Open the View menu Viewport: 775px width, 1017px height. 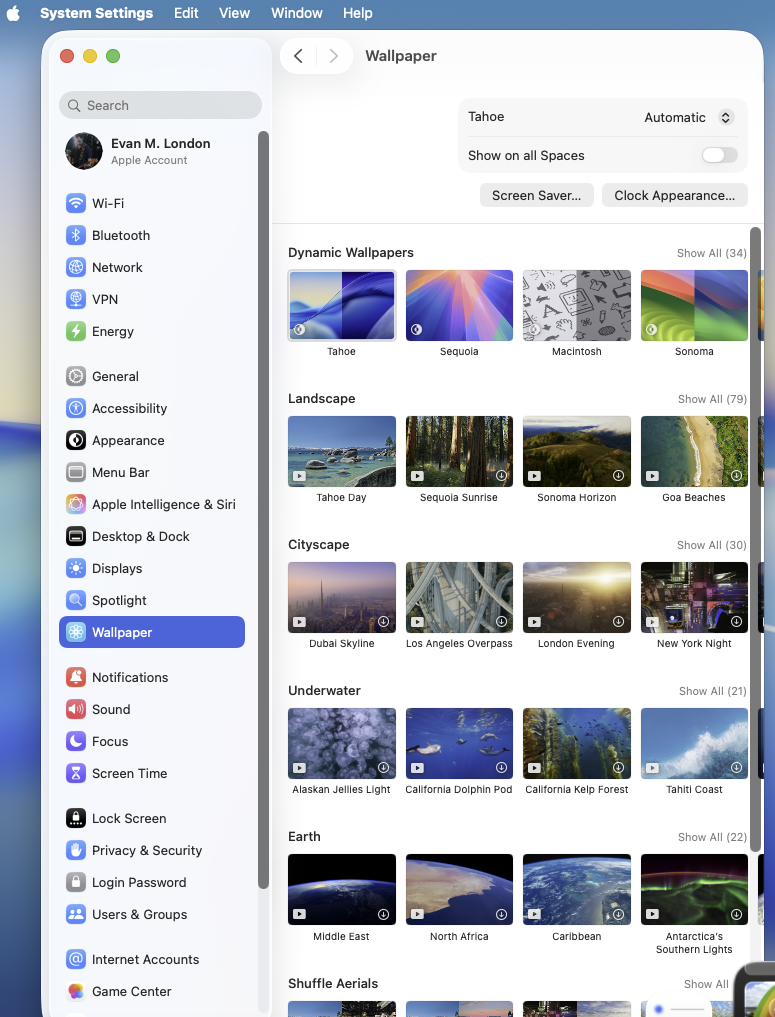pos(234,13)
